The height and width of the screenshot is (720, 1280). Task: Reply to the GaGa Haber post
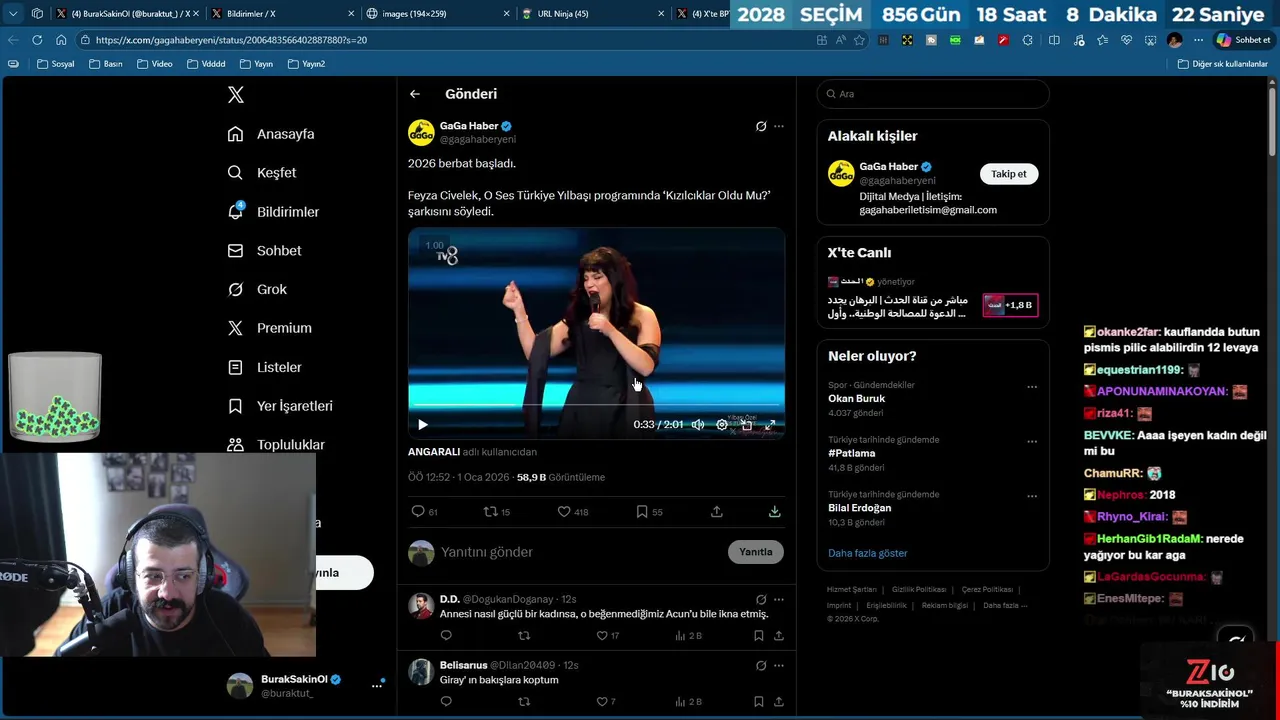coord(424,512)
